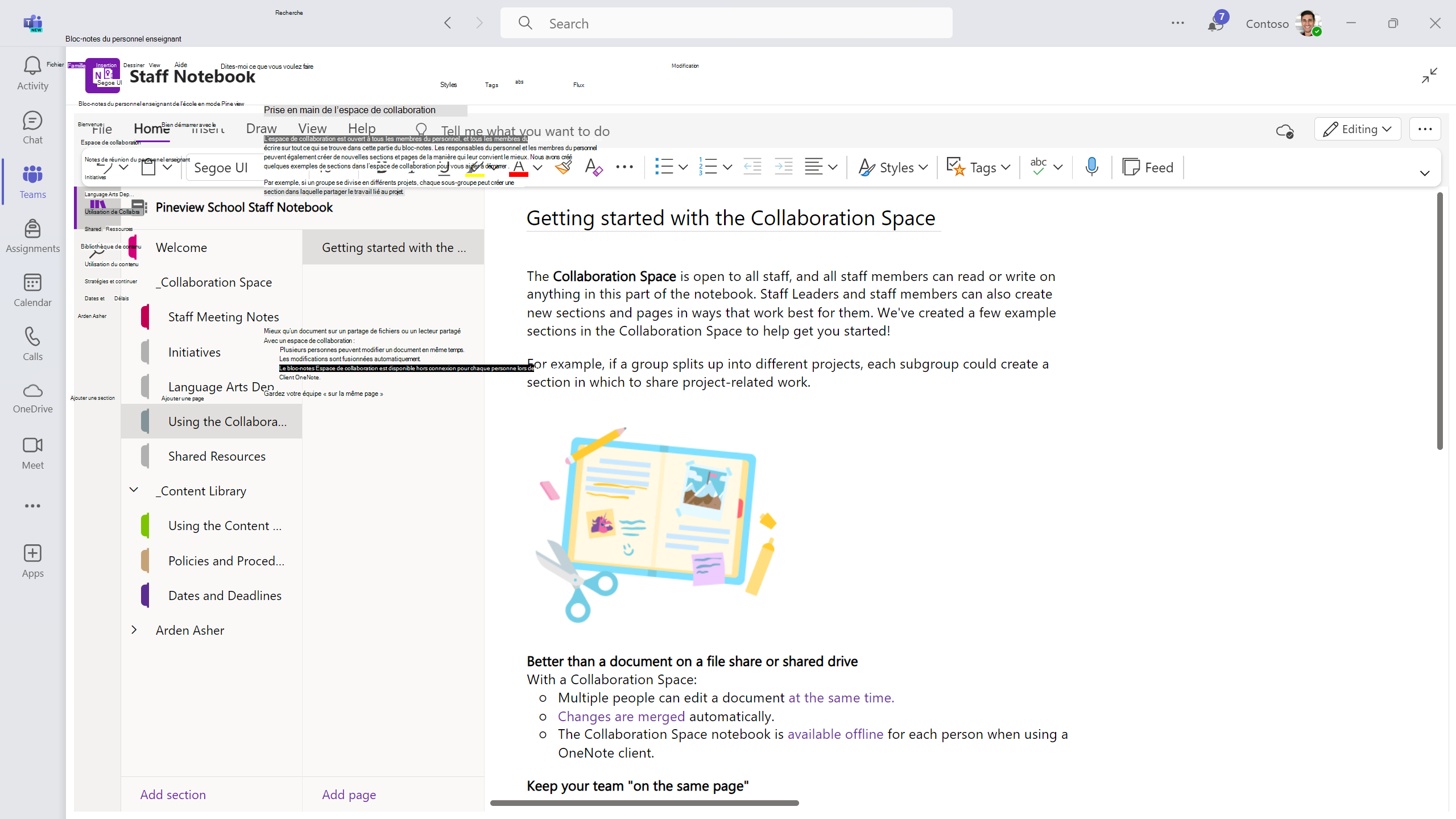Screen dimensions: 1456x819
Task: Increase indent of paragraph
Action: click(783, 167)
